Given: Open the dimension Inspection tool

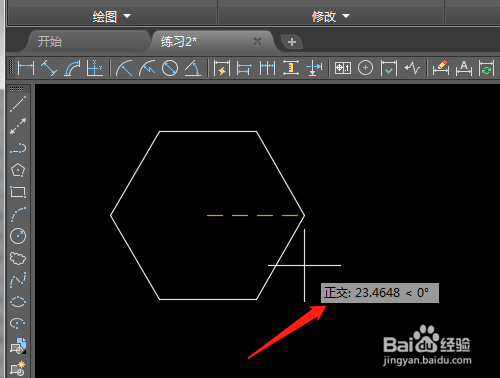Looking at the screenshot, I should [389, 68].
